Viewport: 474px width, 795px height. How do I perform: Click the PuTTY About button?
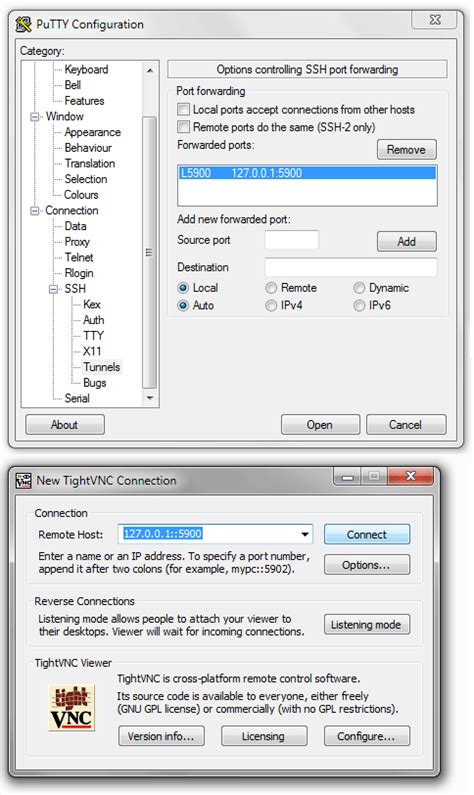tap(64, 425)
